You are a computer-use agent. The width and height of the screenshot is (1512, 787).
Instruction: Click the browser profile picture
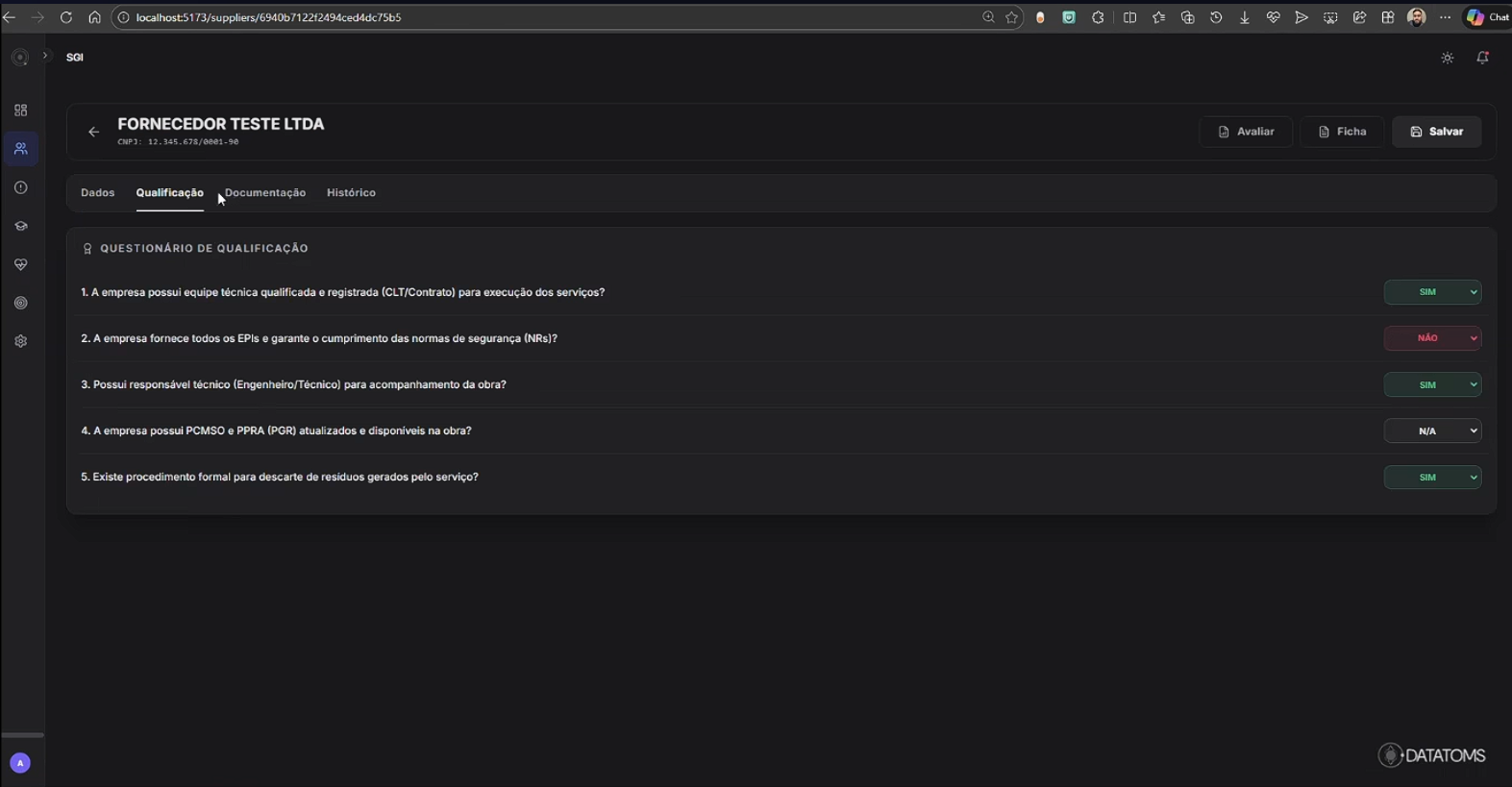coord(1416,17)
